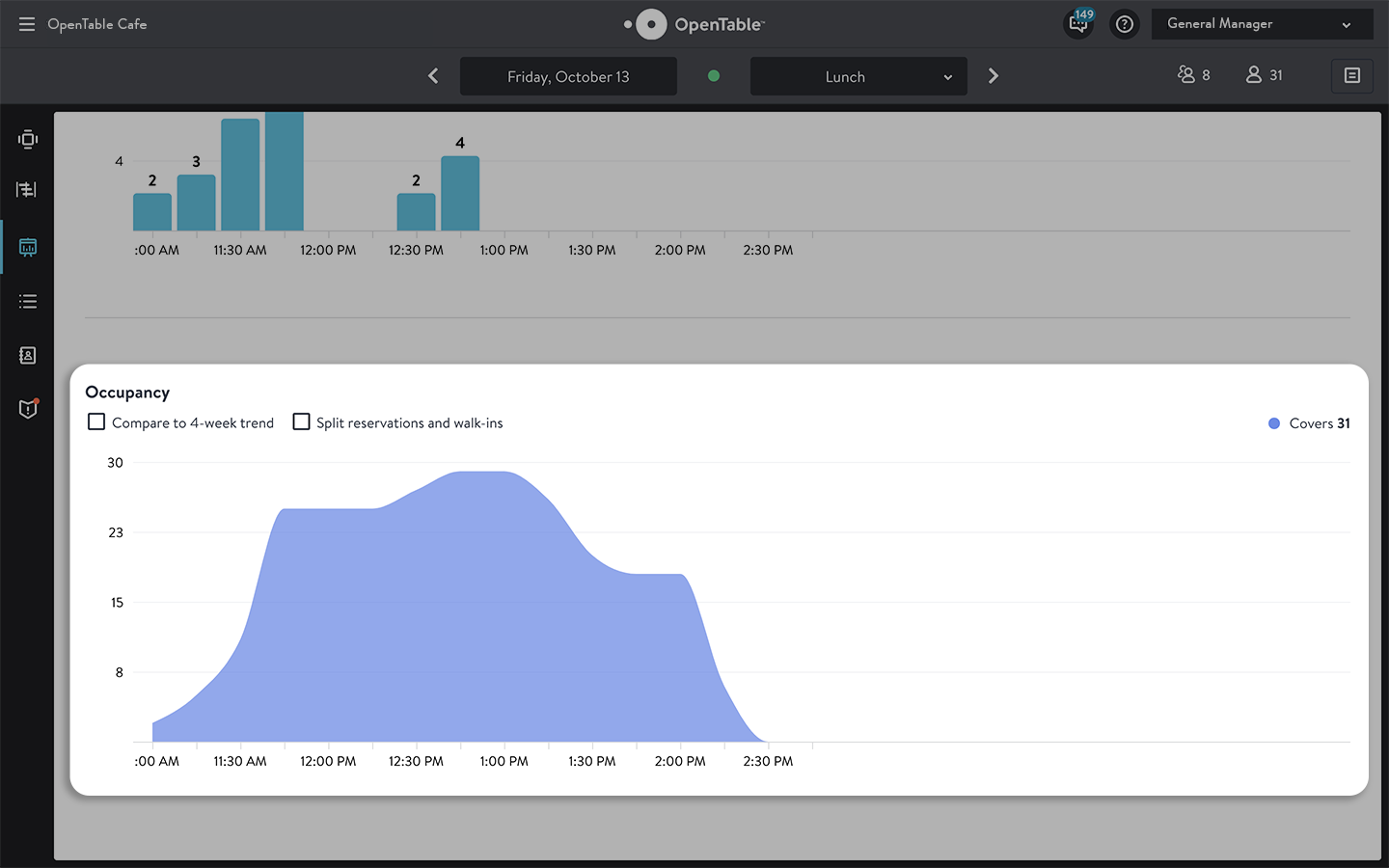1389x868 pixels.
Task: Click the bar labeled 4 in the bar chart
Action: (460, 194)
